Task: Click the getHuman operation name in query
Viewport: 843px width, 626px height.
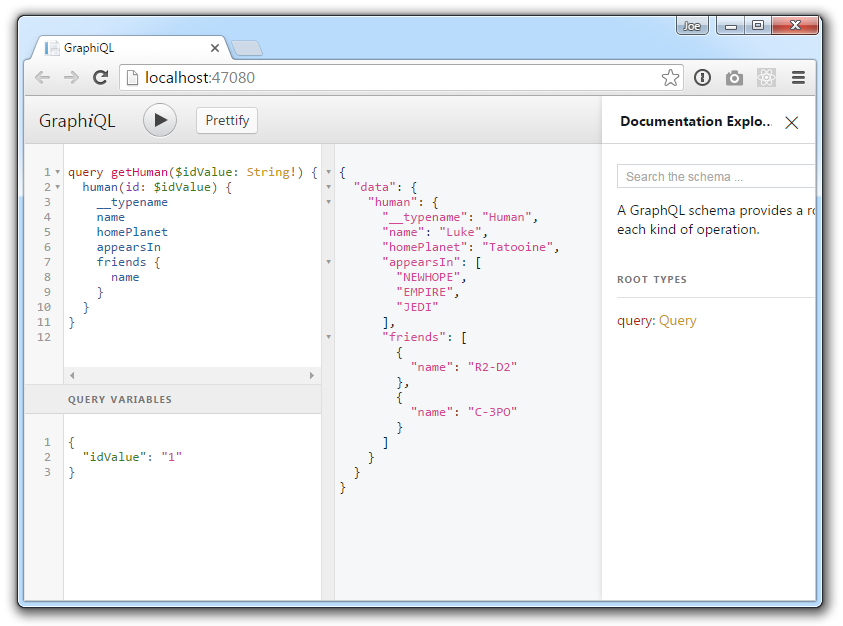Action: click(x=139, y=172)
